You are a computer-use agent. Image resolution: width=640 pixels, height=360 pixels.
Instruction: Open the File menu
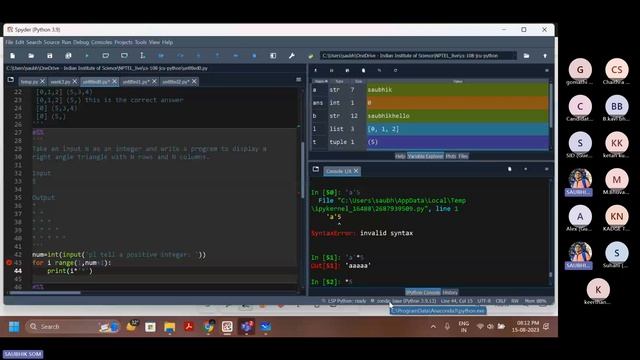click(x=9, y=42)
